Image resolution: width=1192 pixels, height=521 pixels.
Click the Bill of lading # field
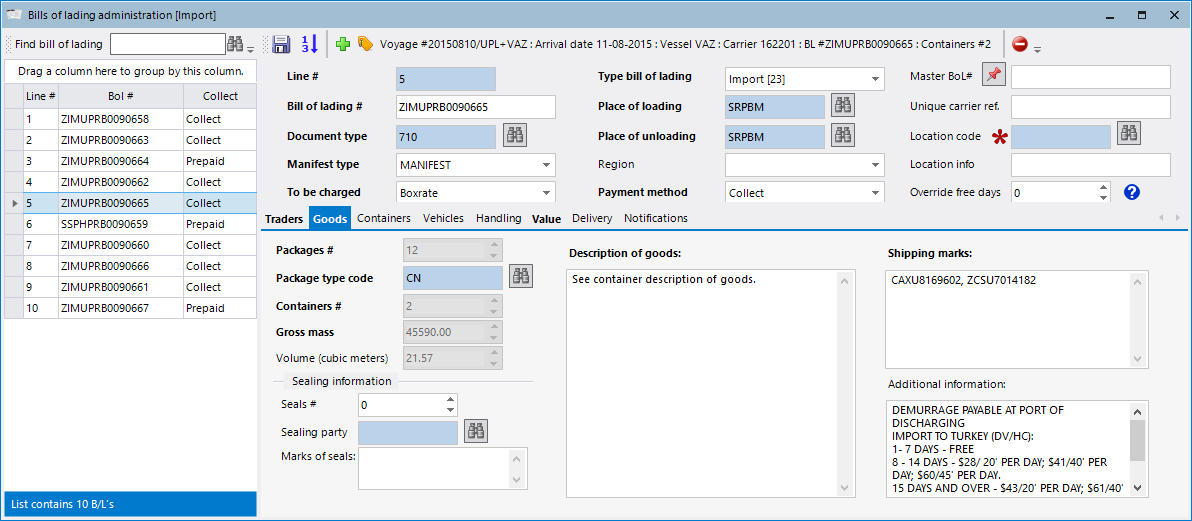point(476,107)
